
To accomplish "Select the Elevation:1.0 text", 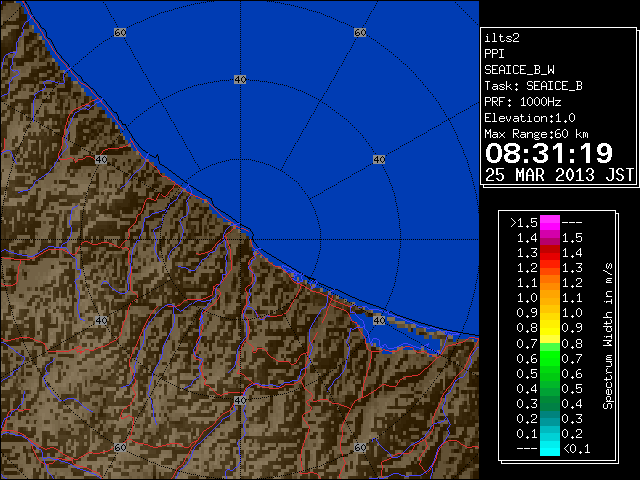I will (x=530, y=118).
